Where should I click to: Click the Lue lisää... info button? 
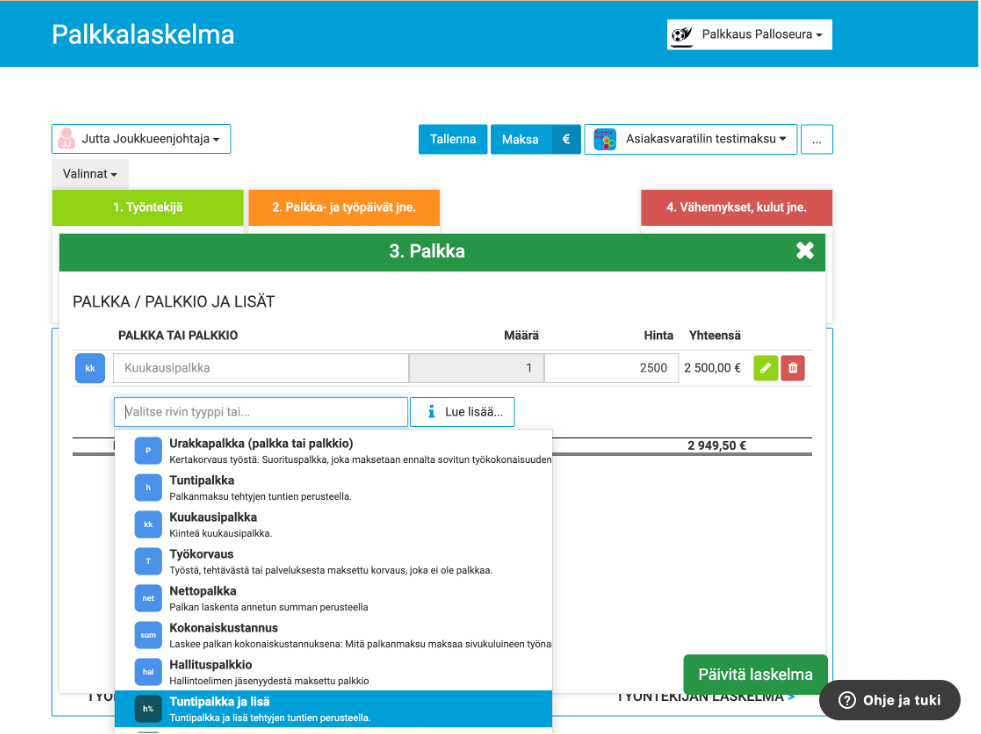point(463,411)
